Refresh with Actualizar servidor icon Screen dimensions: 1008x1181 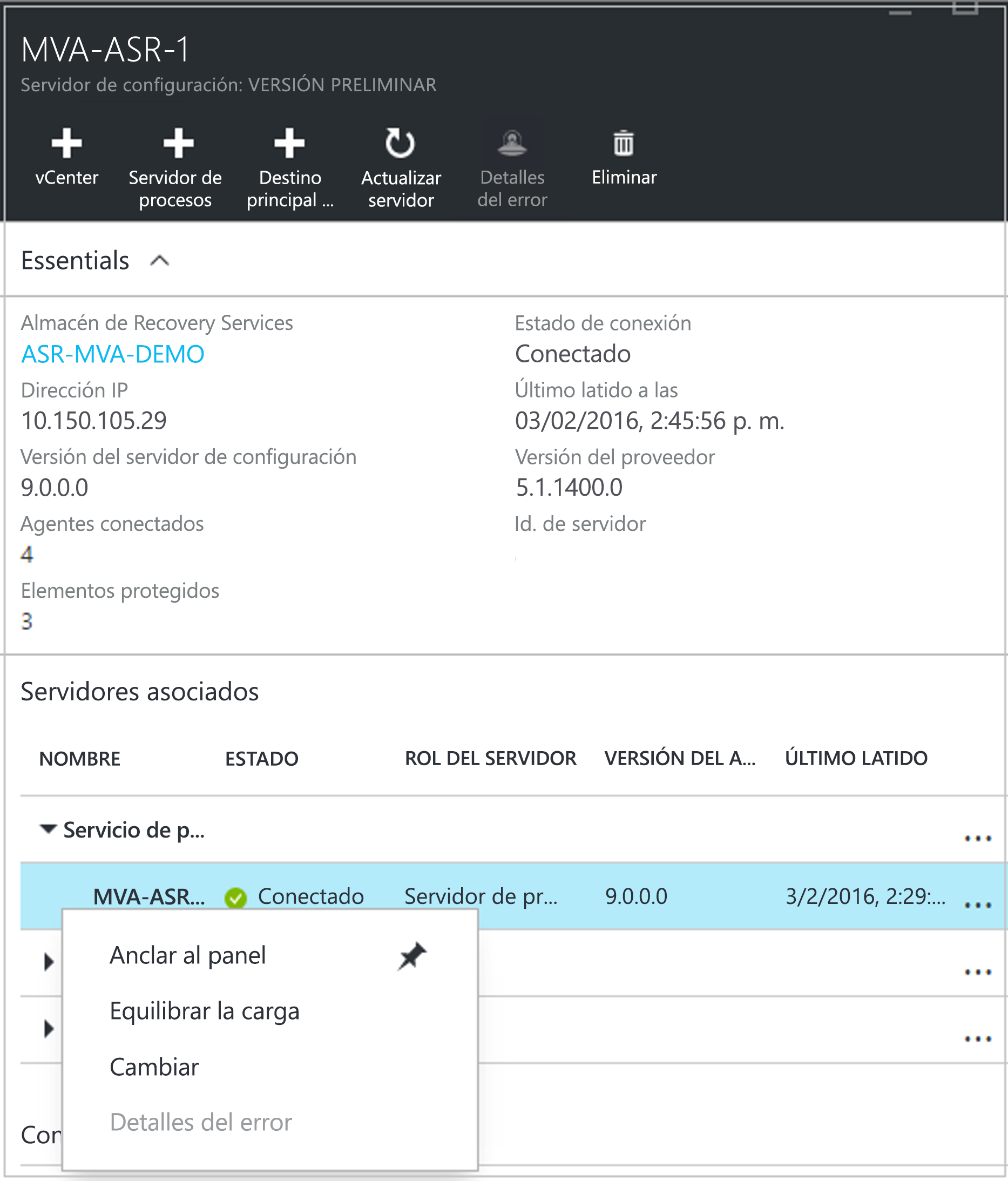click(400, 143)
